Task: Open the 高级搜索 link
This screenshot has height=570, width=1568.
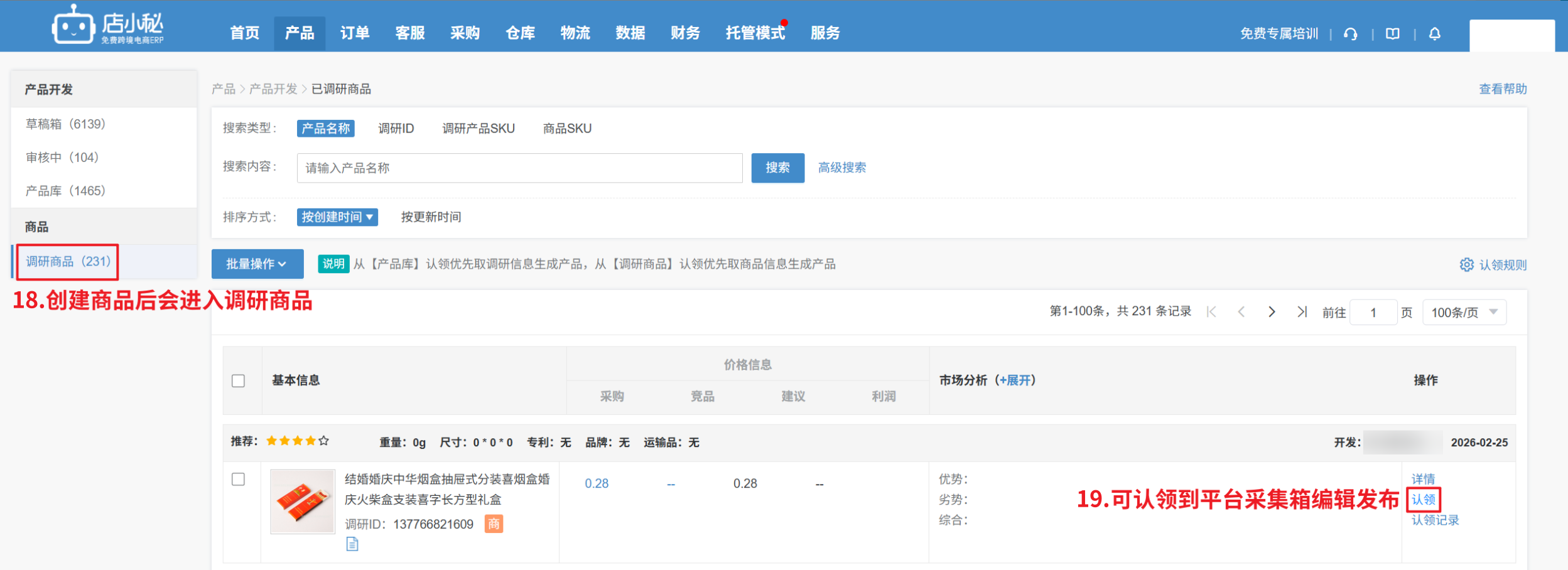Action: (x=841, y=168)
